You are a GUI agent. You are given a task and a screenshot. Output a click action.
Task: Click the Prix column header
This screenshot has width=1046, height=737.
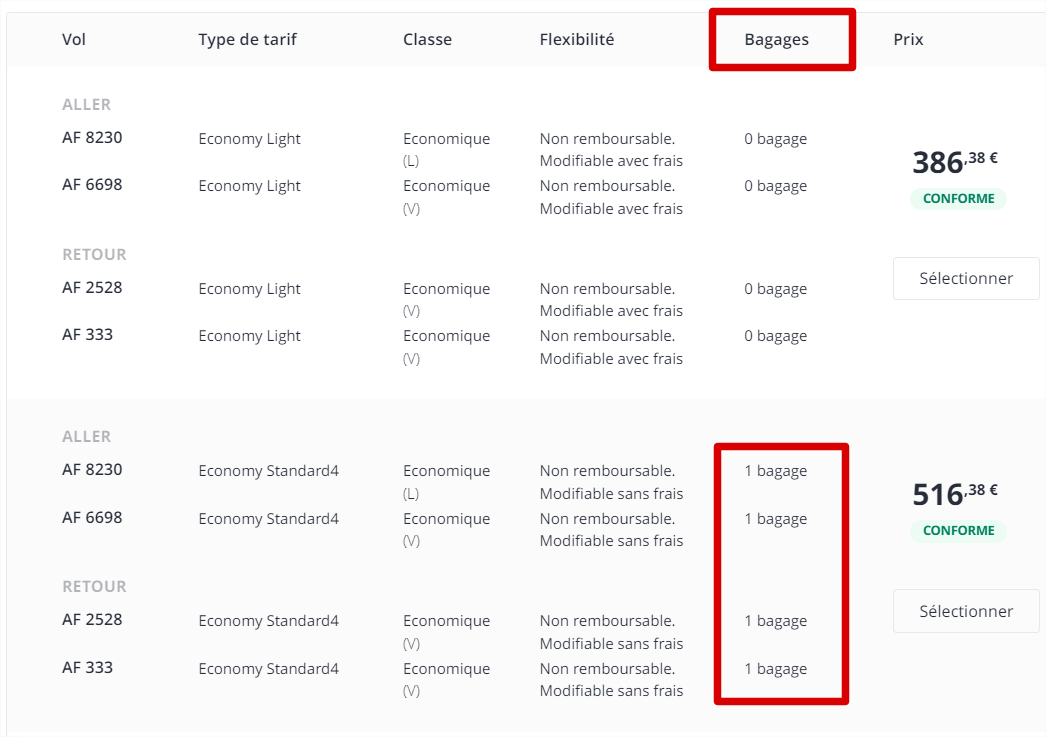click(908, 39)
